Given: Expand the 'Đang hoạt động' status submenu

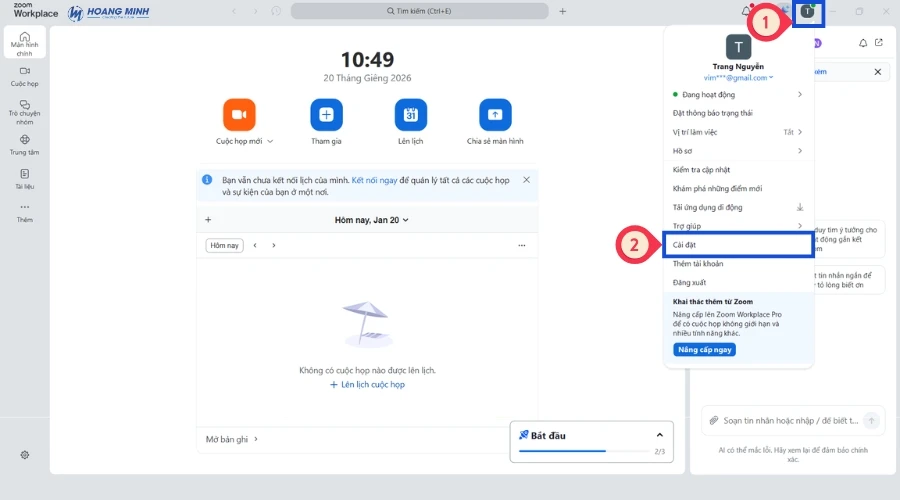Looking at the screenshot, I should point(799,95).
